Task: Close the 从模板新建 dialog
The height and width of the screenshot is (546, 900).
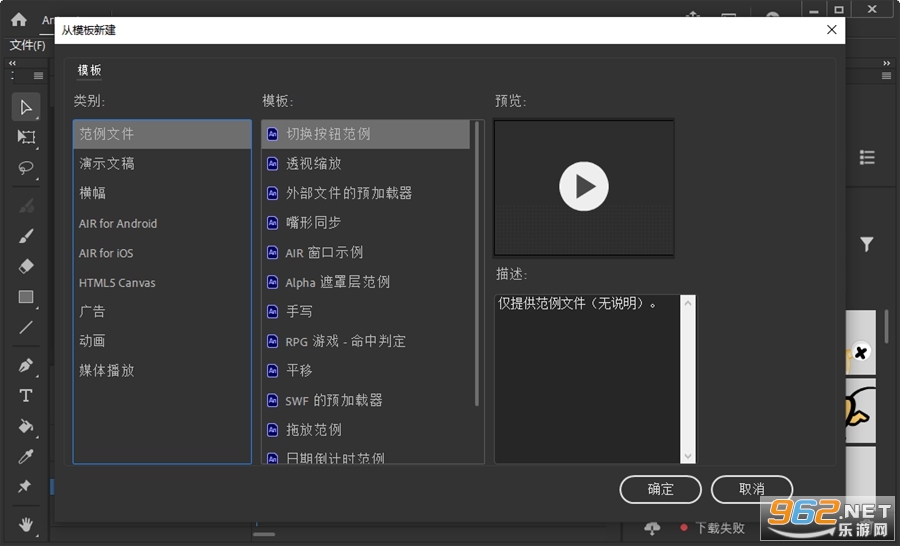Action: [831, 30]
